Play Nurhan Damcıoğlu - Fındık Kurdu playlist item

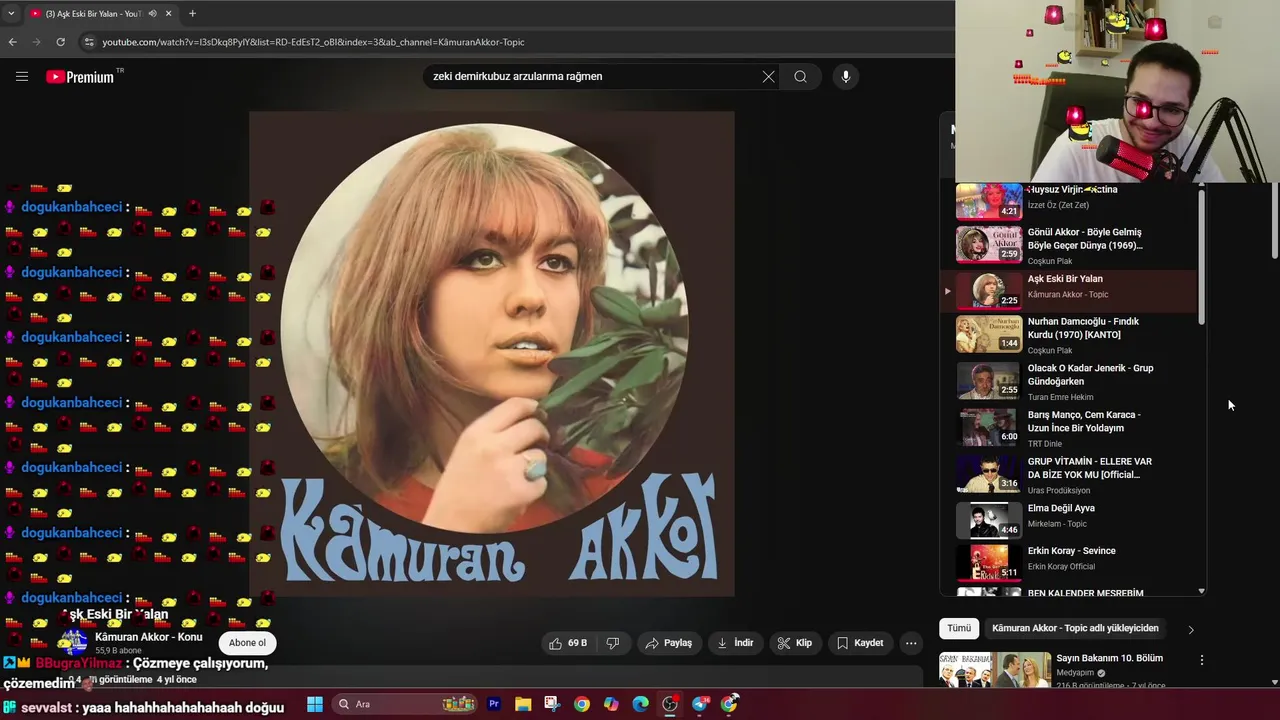tap(1070, 335)
